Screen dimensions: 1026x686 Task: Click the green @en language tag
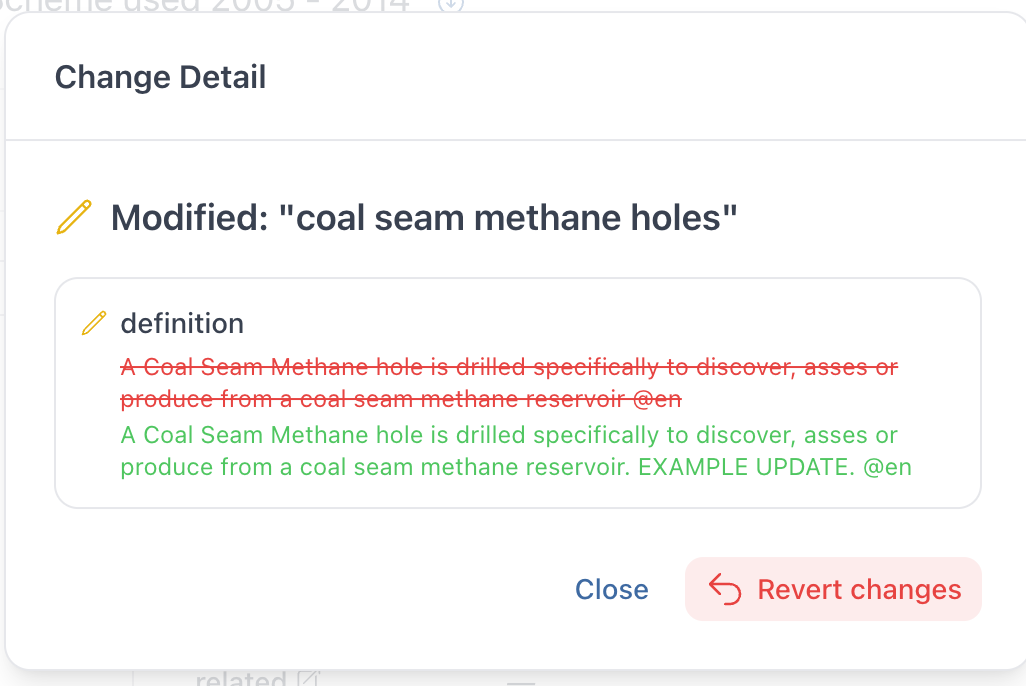[887, 467]
